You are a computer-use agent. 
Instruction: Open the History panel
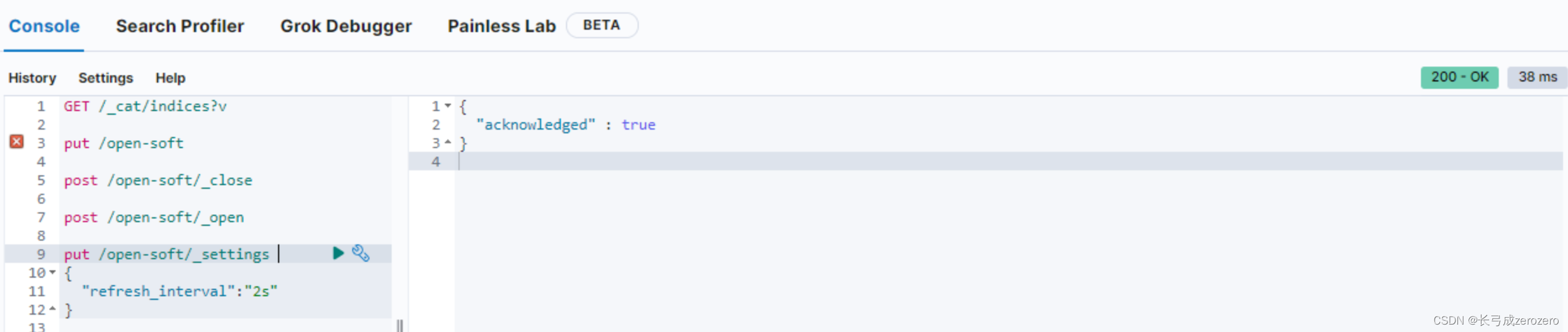pos(32,78)
